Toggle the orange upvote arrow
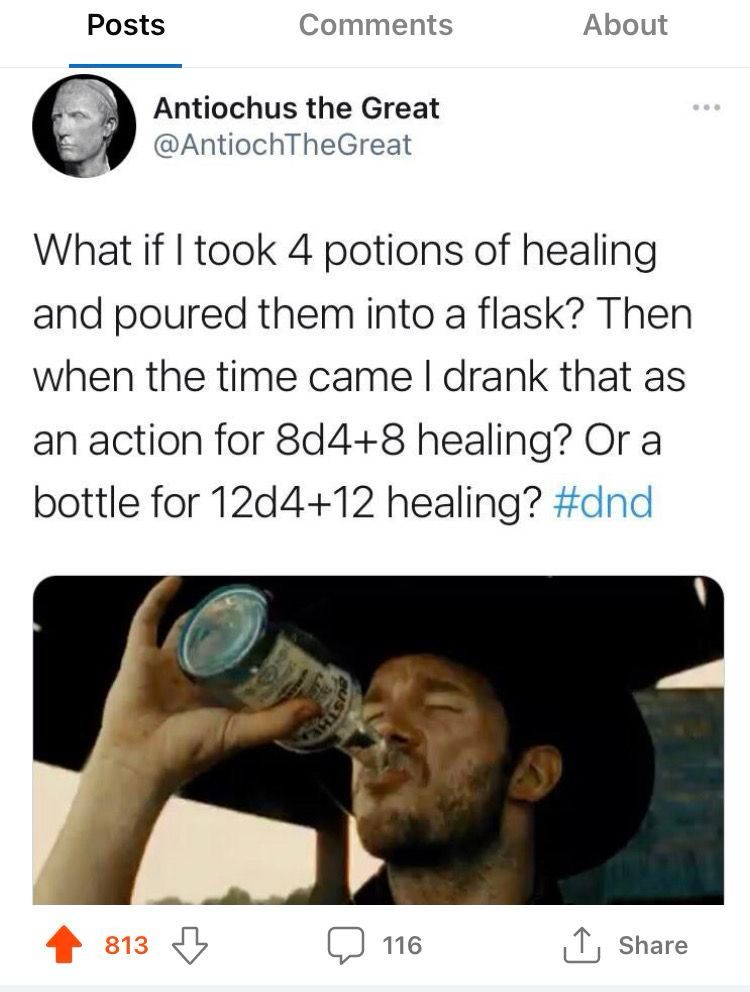Image resolution: width=750 pixels, height=992 pixels. click(64, 944)
